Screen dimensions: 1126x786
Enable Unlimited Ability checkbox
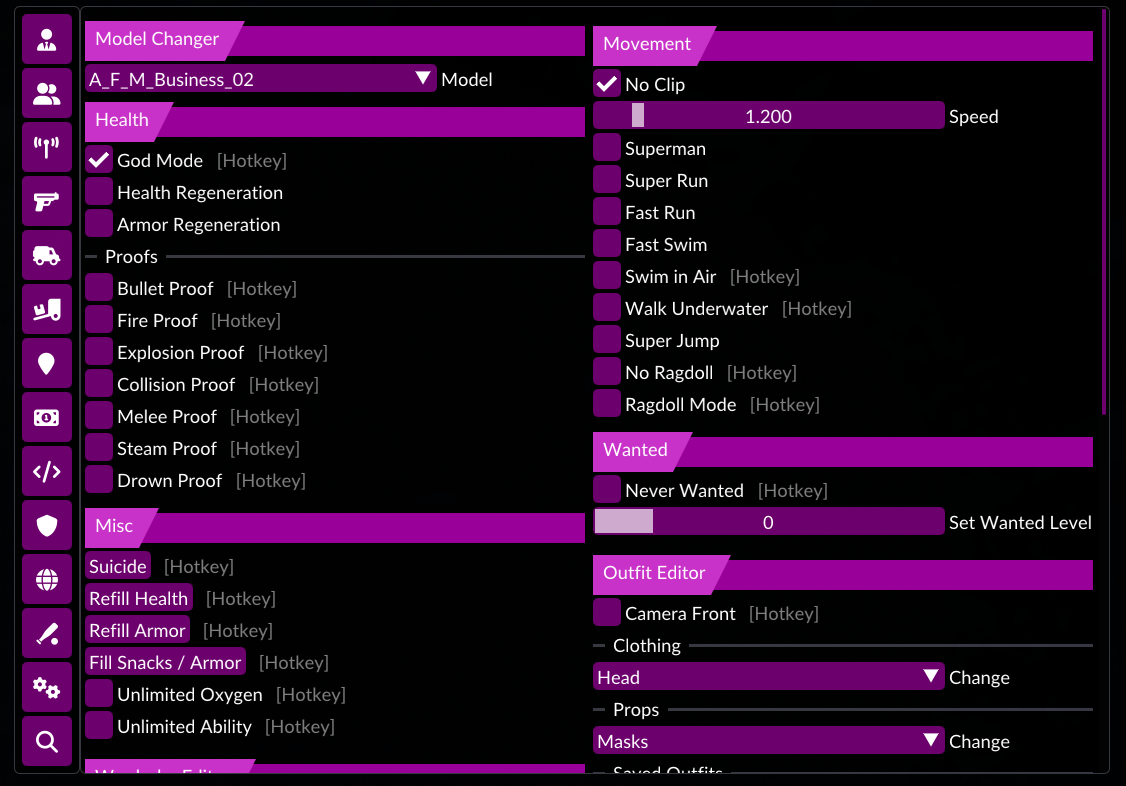click(99, 726)
